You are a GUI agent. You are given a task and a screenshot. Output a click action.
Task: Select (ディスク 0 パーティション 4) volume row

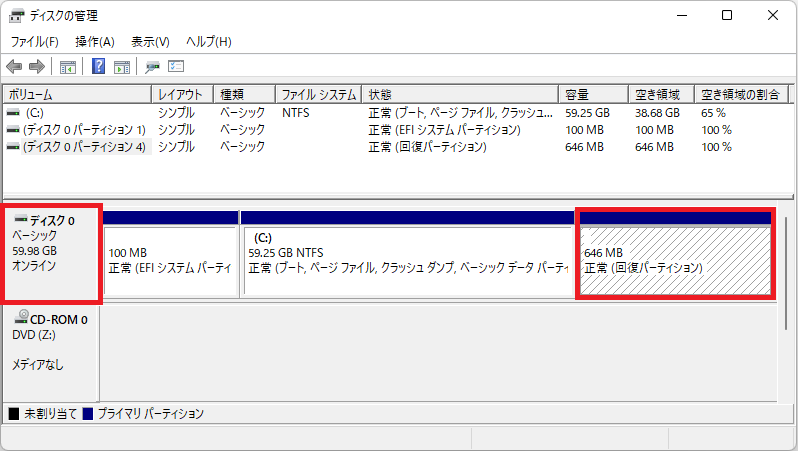pyautogui.click(x=84, y=147)
